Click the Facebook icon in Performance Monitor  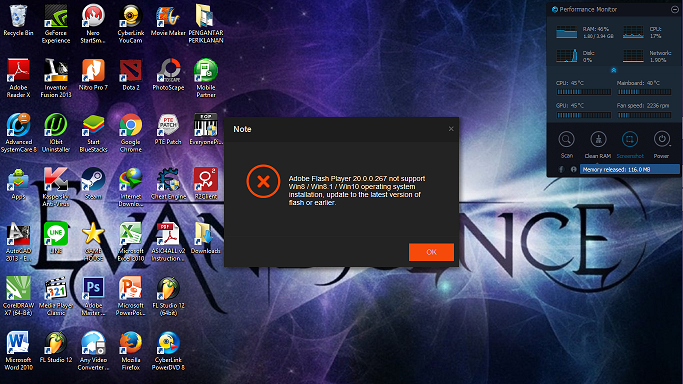(561, 169)
